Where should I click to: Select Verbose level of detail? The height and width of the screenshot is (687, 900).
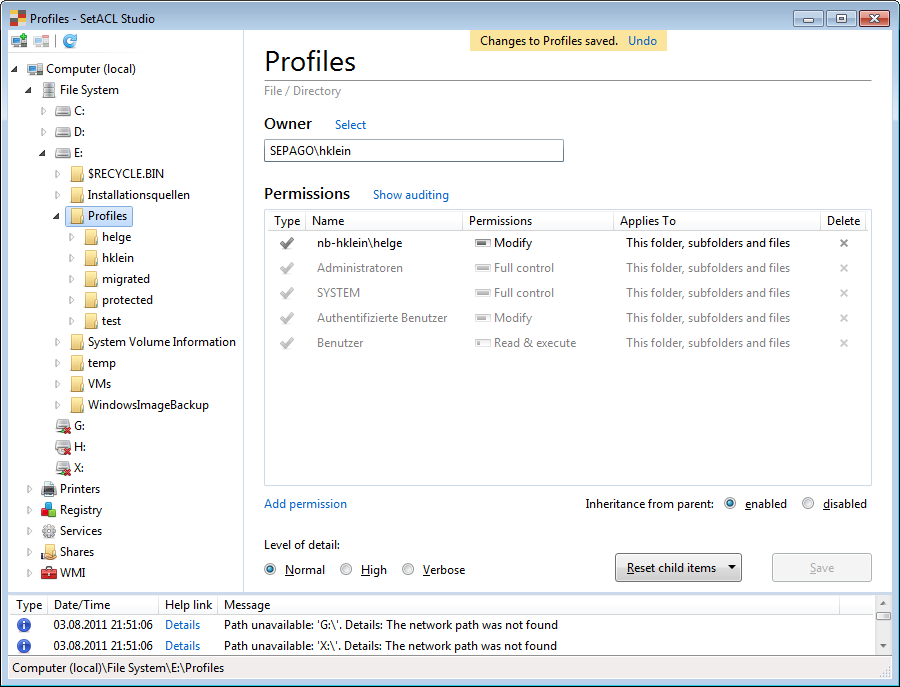(x=408, y=569)
